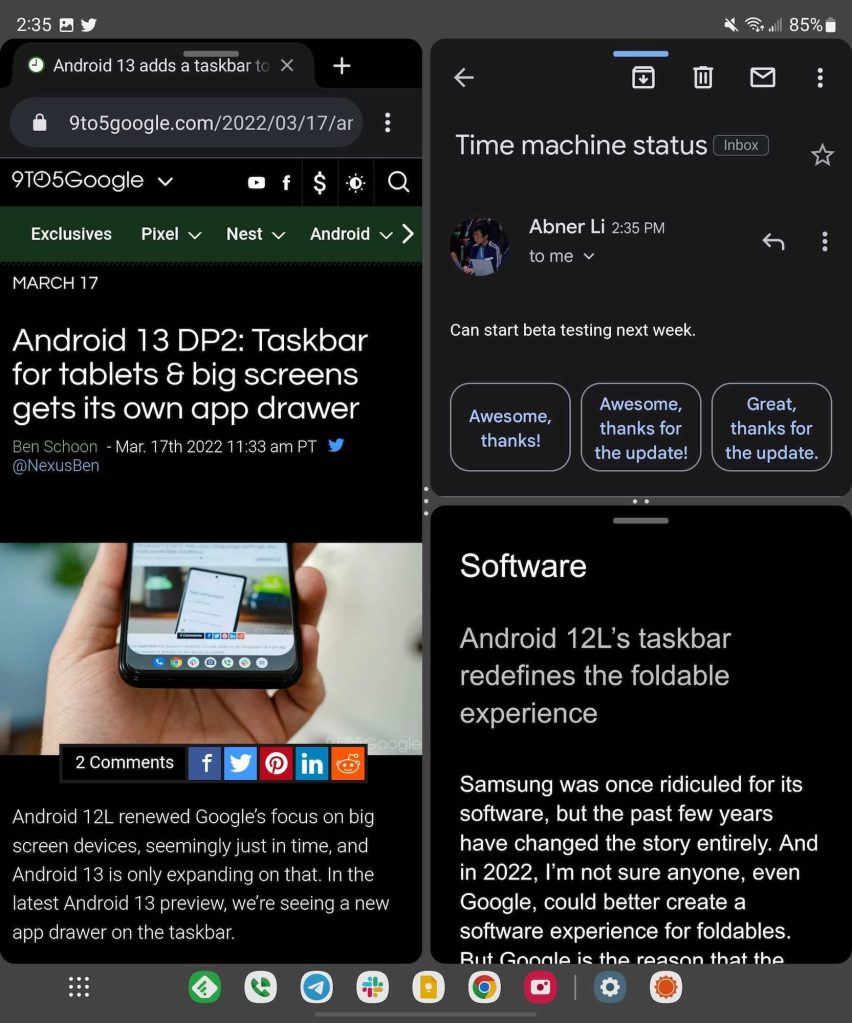Select the Exclusives nav item
Viewport: 852px width, 1023px height.
point(71,234)
